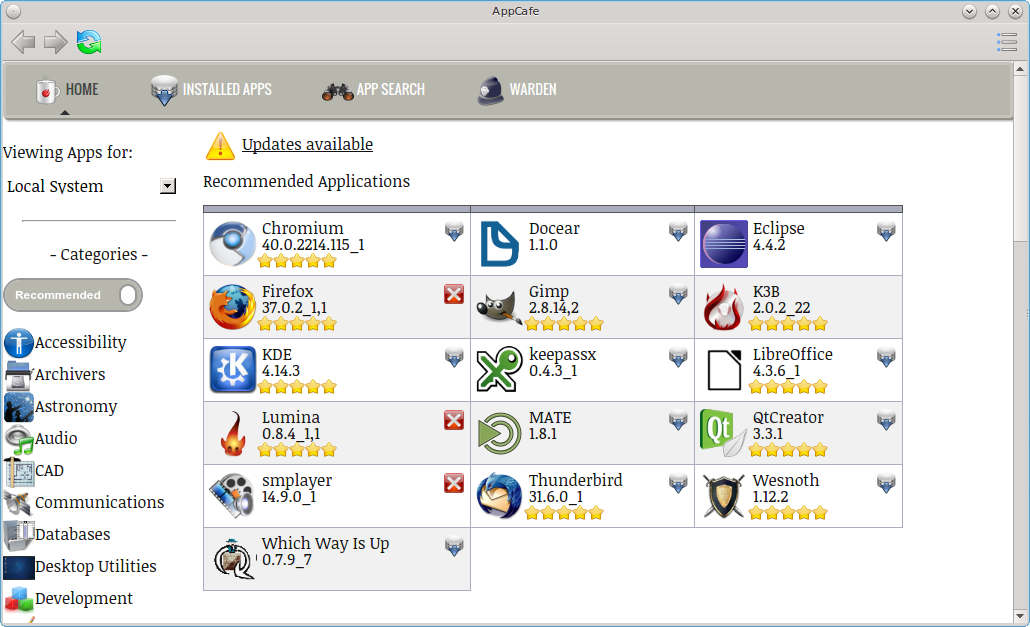Click the Updates available link
Screen dimensions: 1030x627
307,144
